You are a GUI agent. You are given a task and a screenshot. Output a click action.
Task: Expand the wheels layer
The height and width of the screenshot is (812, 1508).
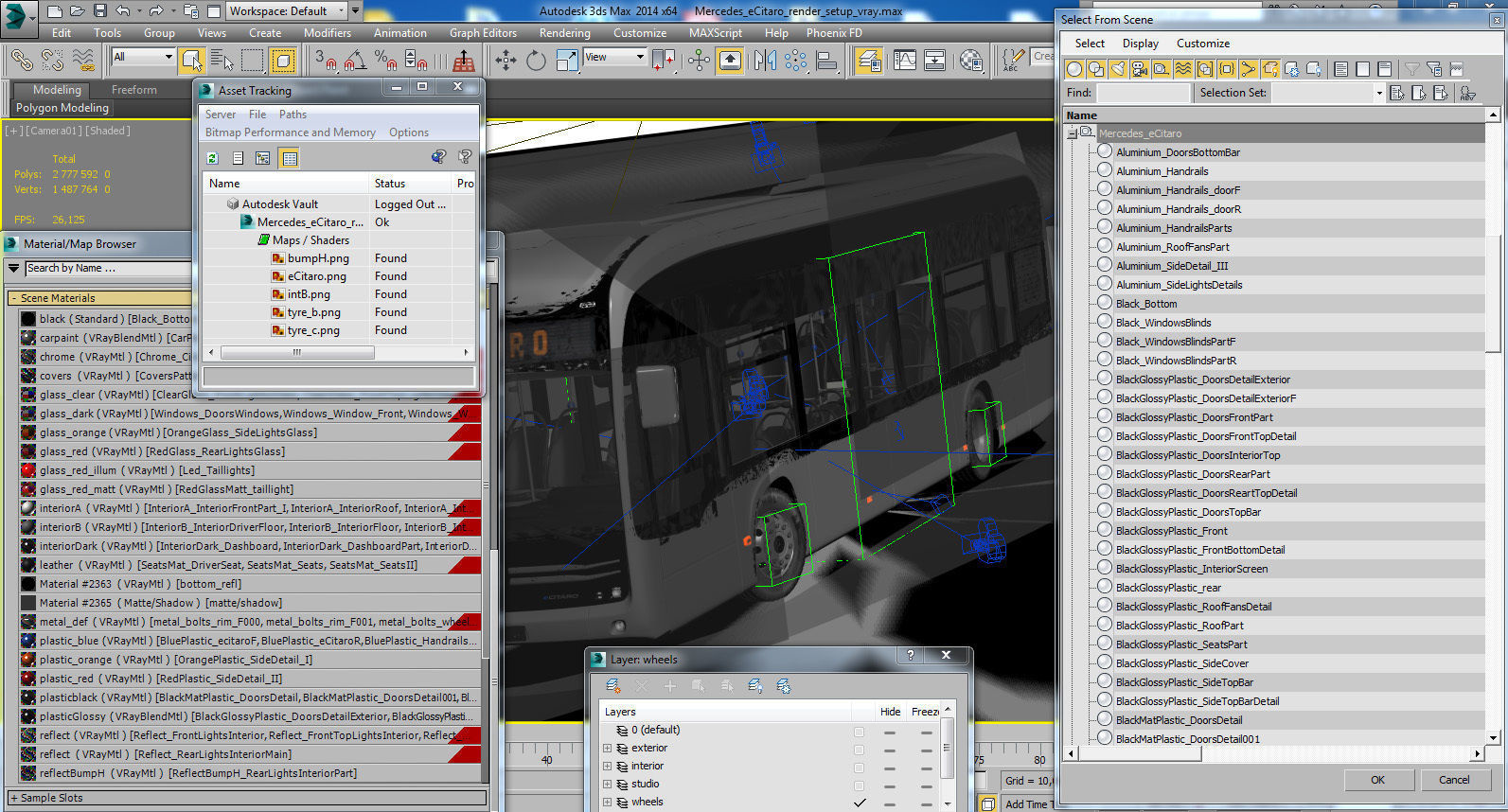tap(608, 803)
